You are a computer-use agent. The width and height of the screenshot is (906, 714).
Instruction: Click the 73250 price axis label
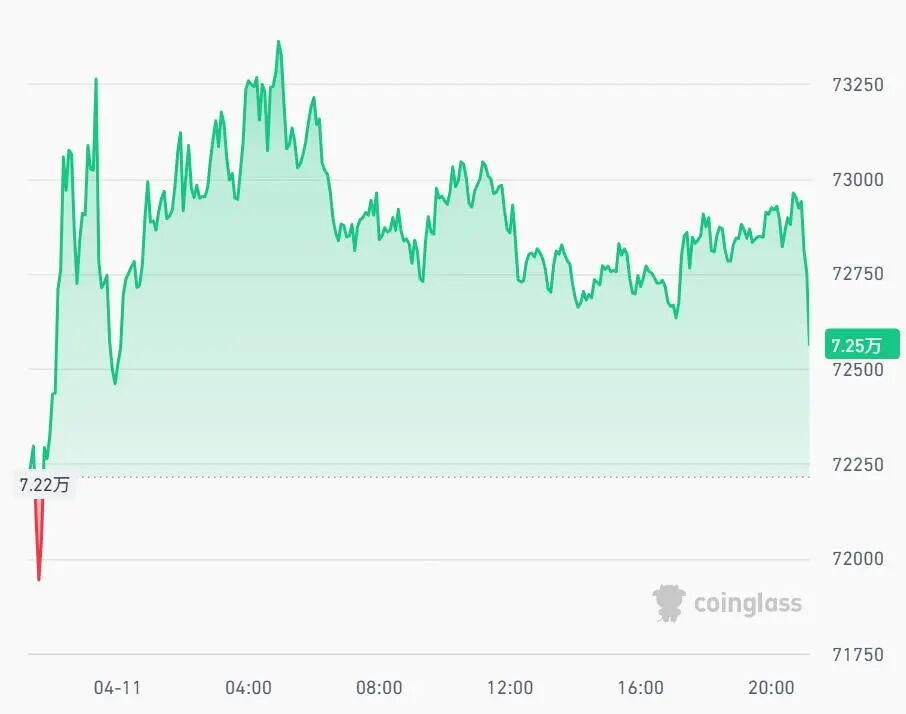point(857,85)
